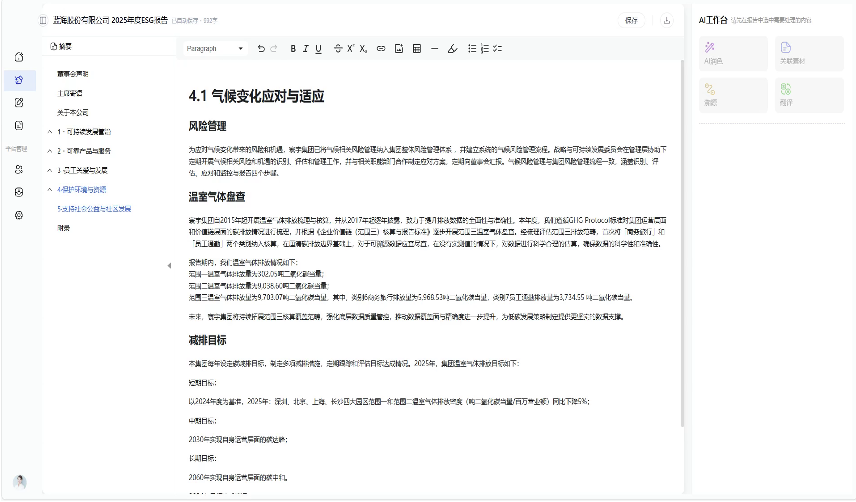Image resolution: width=856 pixels, height=502 pixels.
Task: Place cursor in 温室气体盘查 heading
Action: pyautogui.click(x=217, y=196)
